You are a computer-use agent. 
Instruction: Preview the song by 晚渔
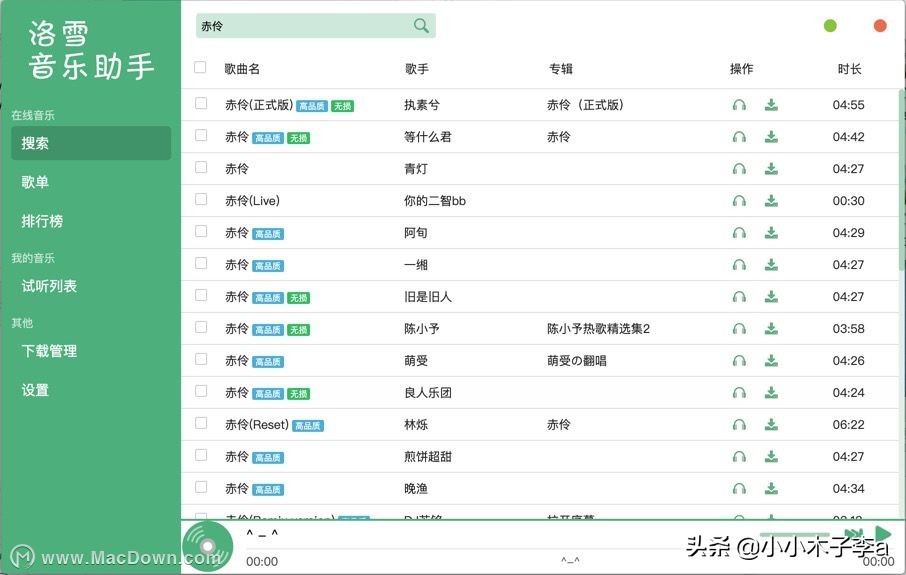pyautogui.click(x=739, y=489)
